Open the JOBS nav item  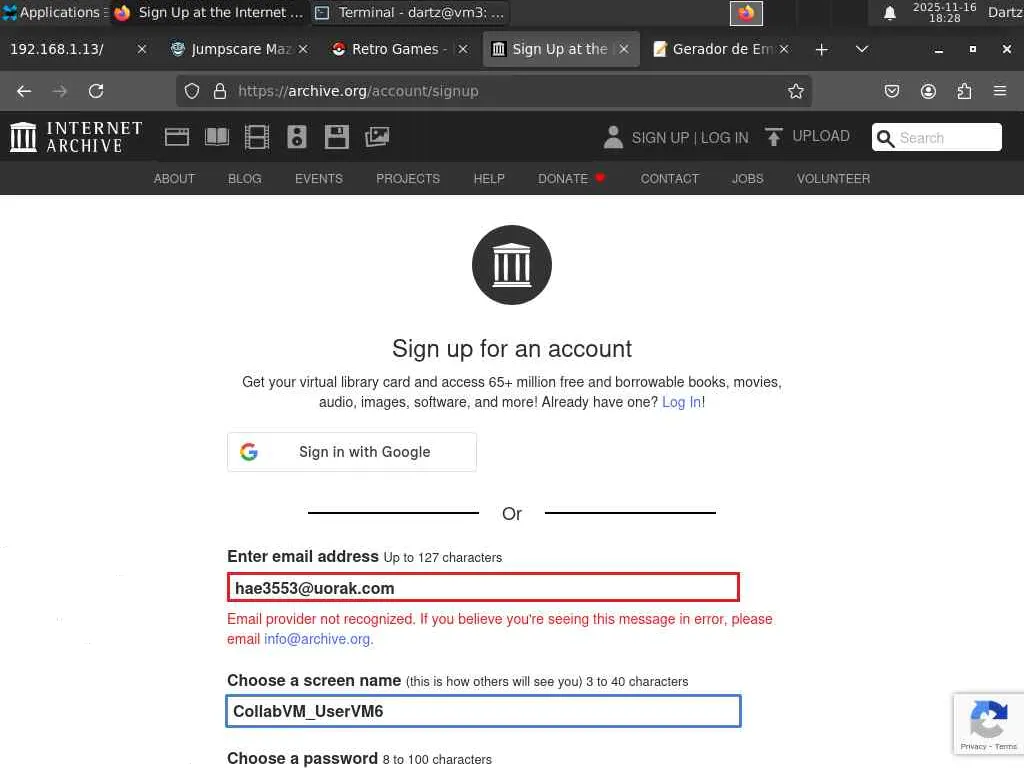click(x=748, y=179)
